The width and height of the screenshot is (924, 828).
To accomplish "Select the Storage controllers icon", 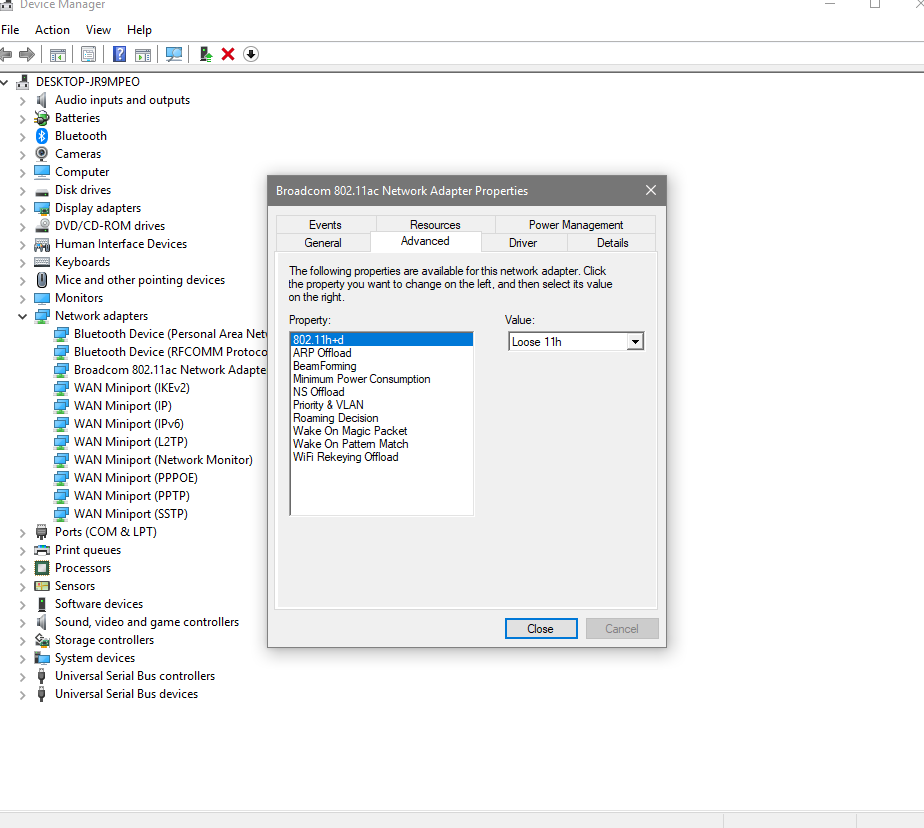I will click(42, 640).
